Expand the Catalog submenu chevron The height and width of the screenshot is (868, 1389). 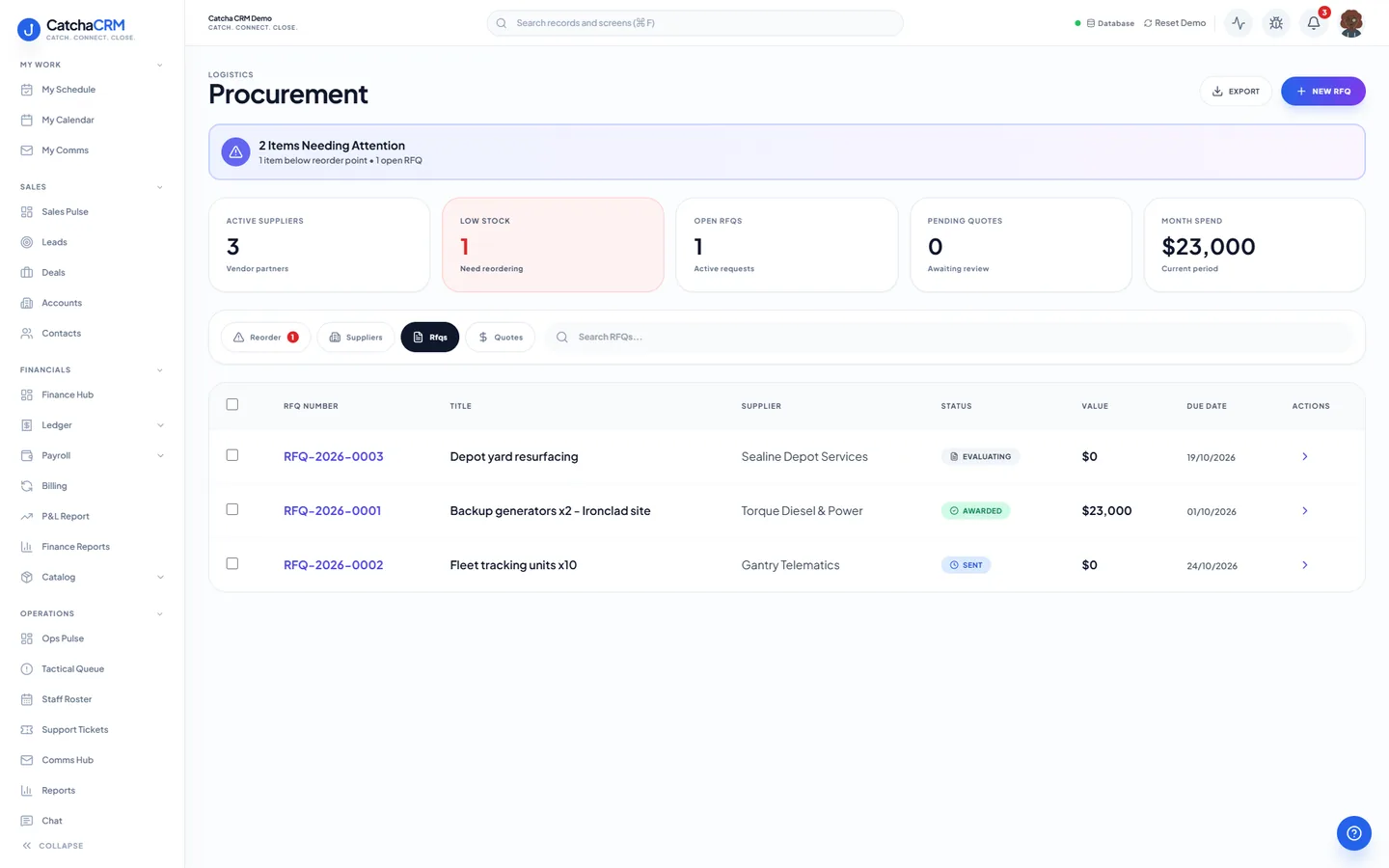[x=160, y=578]
